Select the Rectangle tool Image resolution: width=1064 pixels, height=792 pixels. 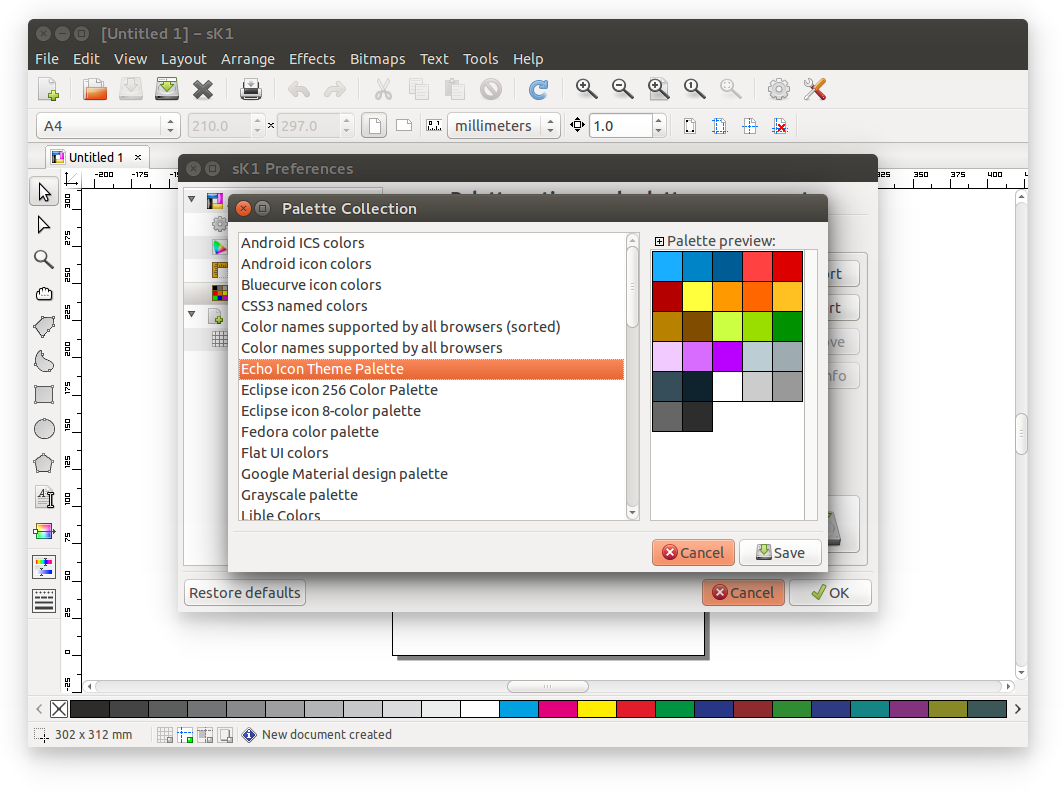pyautogui.click(x=44, y=395)
